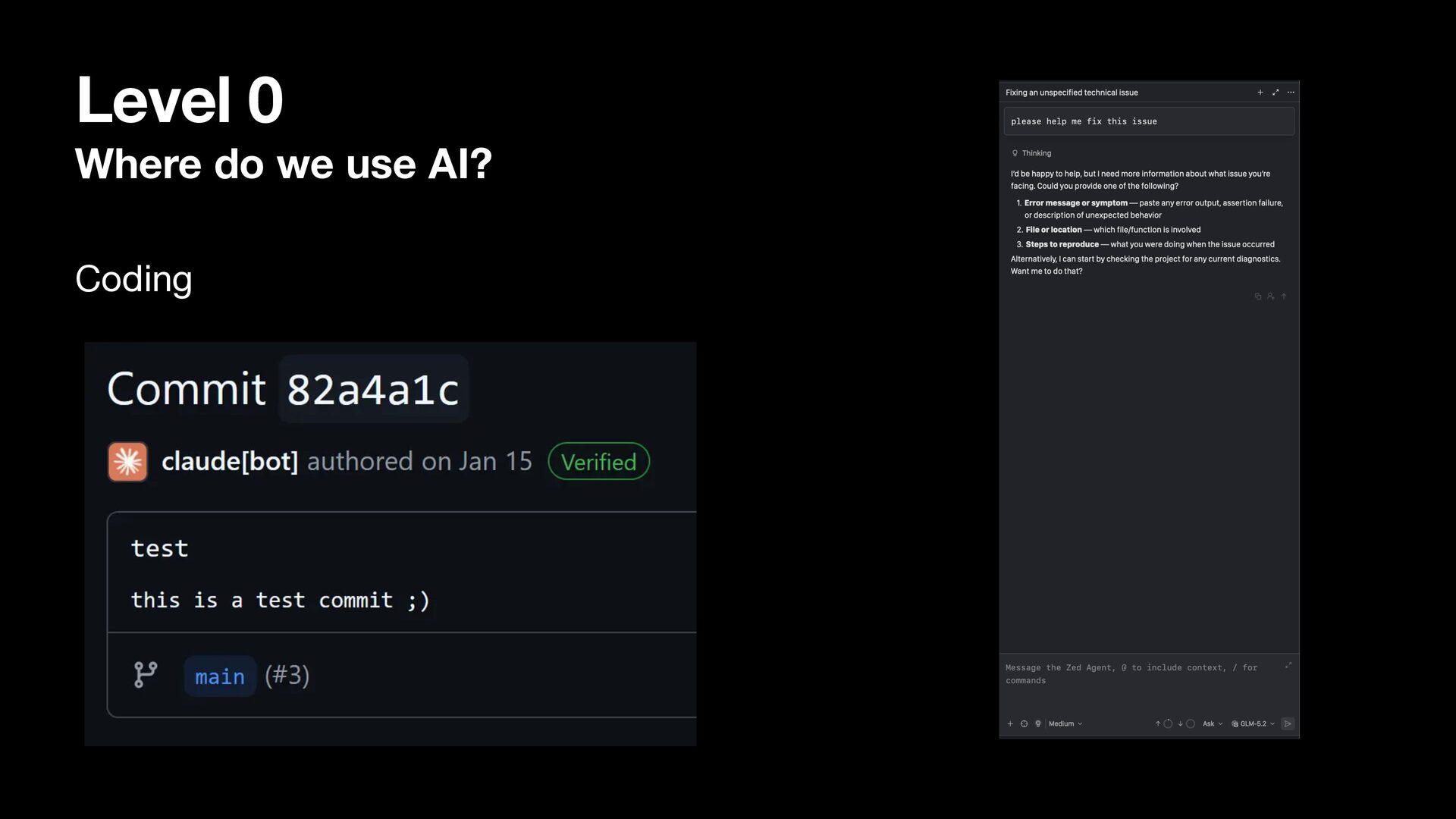Open the Ask mode dropdown
The width and height of the screenshot is (1456, 819).
pos(1213,723)
